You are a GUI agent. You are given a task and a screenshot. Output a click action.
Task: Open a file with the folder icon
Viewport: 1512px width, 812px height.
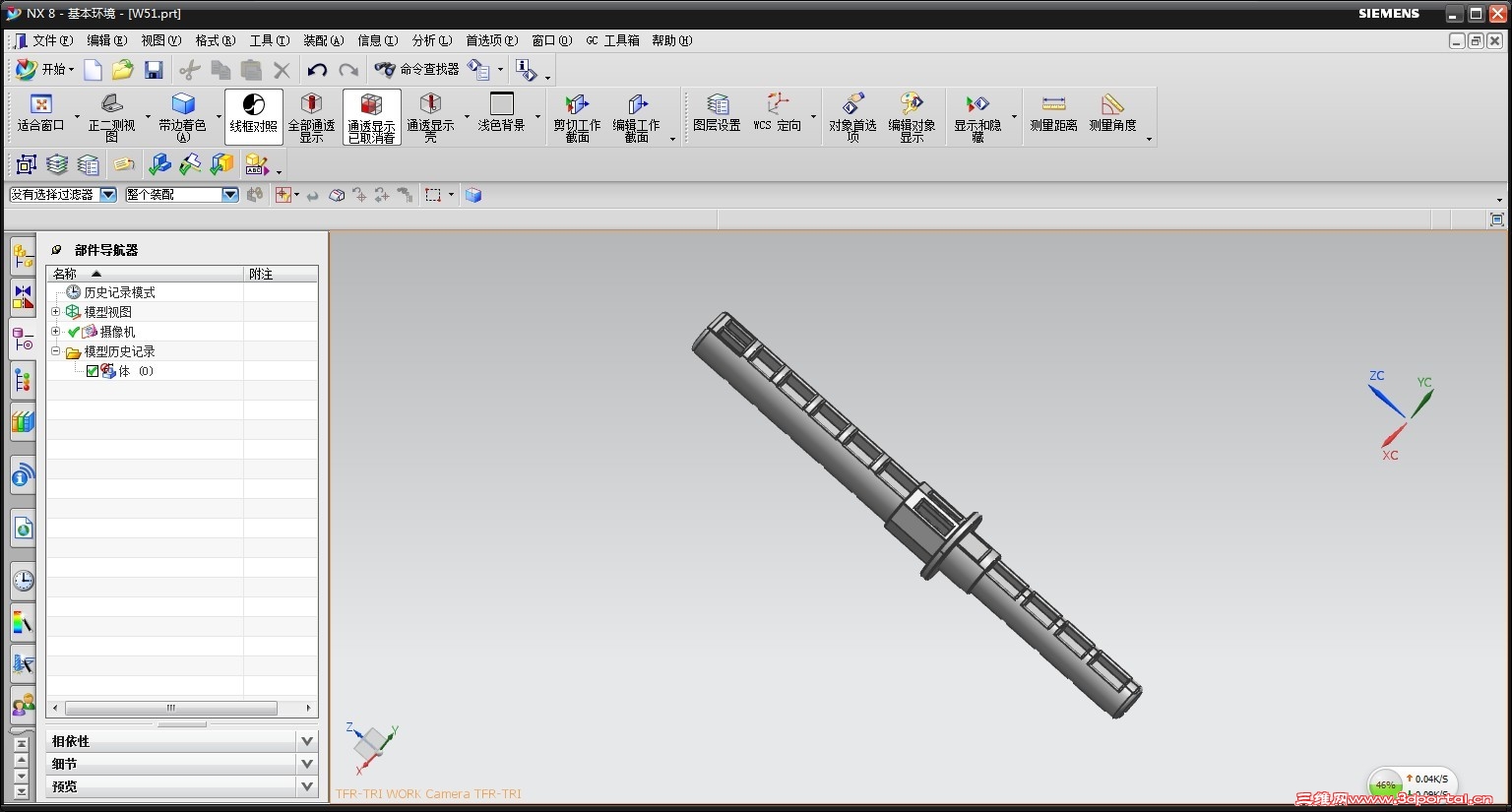tap(122, 70)
